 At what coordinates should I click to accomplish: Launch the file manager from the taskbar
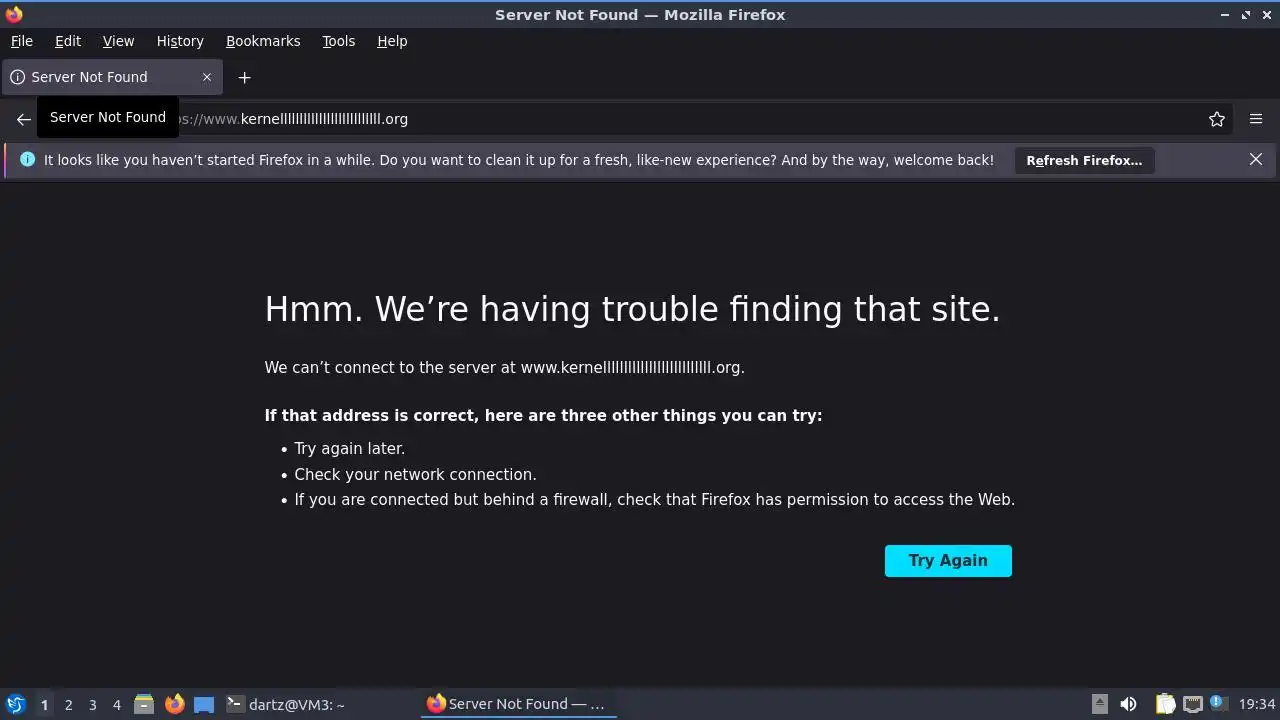[144, 704]
